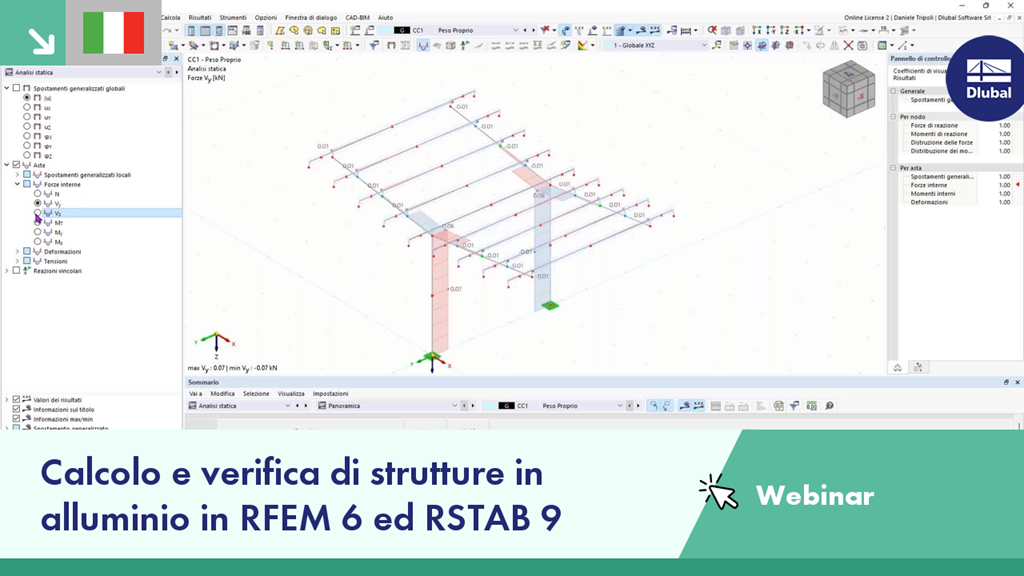This screenshot has width=1024, height=576.
Task: Open the Strumenti menu
Action: [232, 18]
